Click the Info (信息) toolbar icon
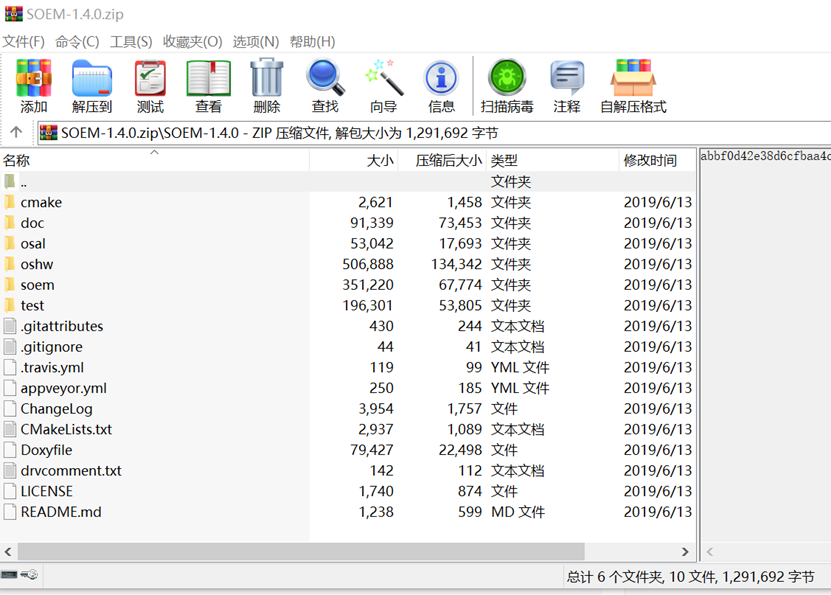Viewport: 831px width, 595px height. coord(441,78)
